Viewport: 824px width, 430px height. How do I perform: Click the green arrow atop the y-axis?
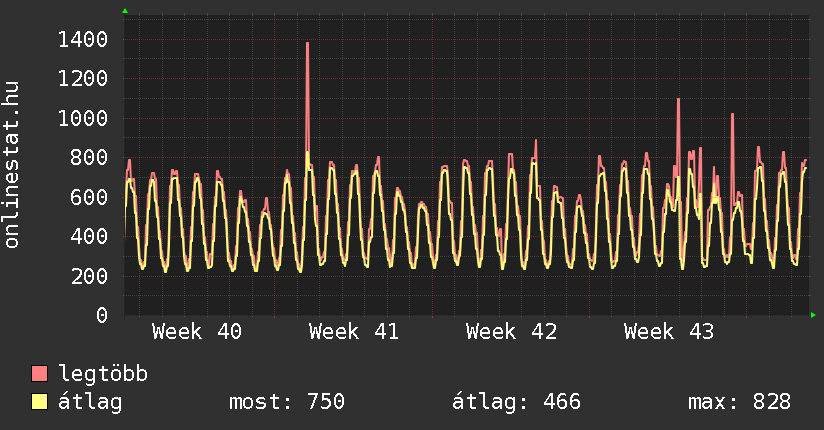(x=125, y=11)
